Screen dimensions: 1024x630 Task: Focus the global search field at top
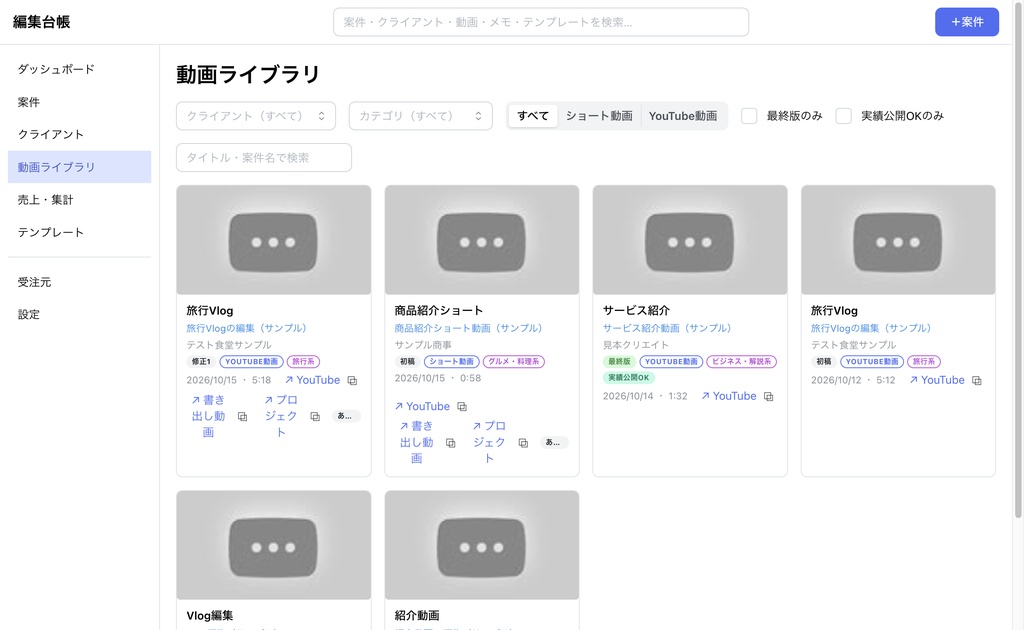click(541, 22)
